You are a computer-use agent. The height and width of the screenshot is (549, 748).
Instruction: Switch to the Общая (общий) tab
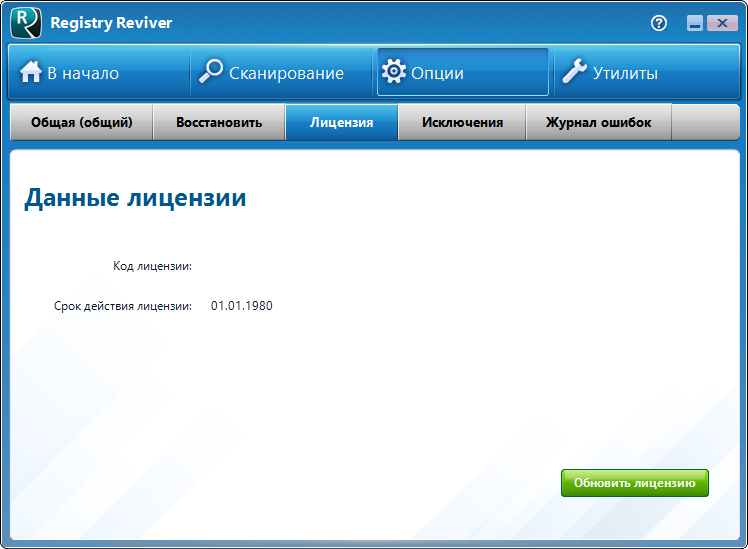82,123
